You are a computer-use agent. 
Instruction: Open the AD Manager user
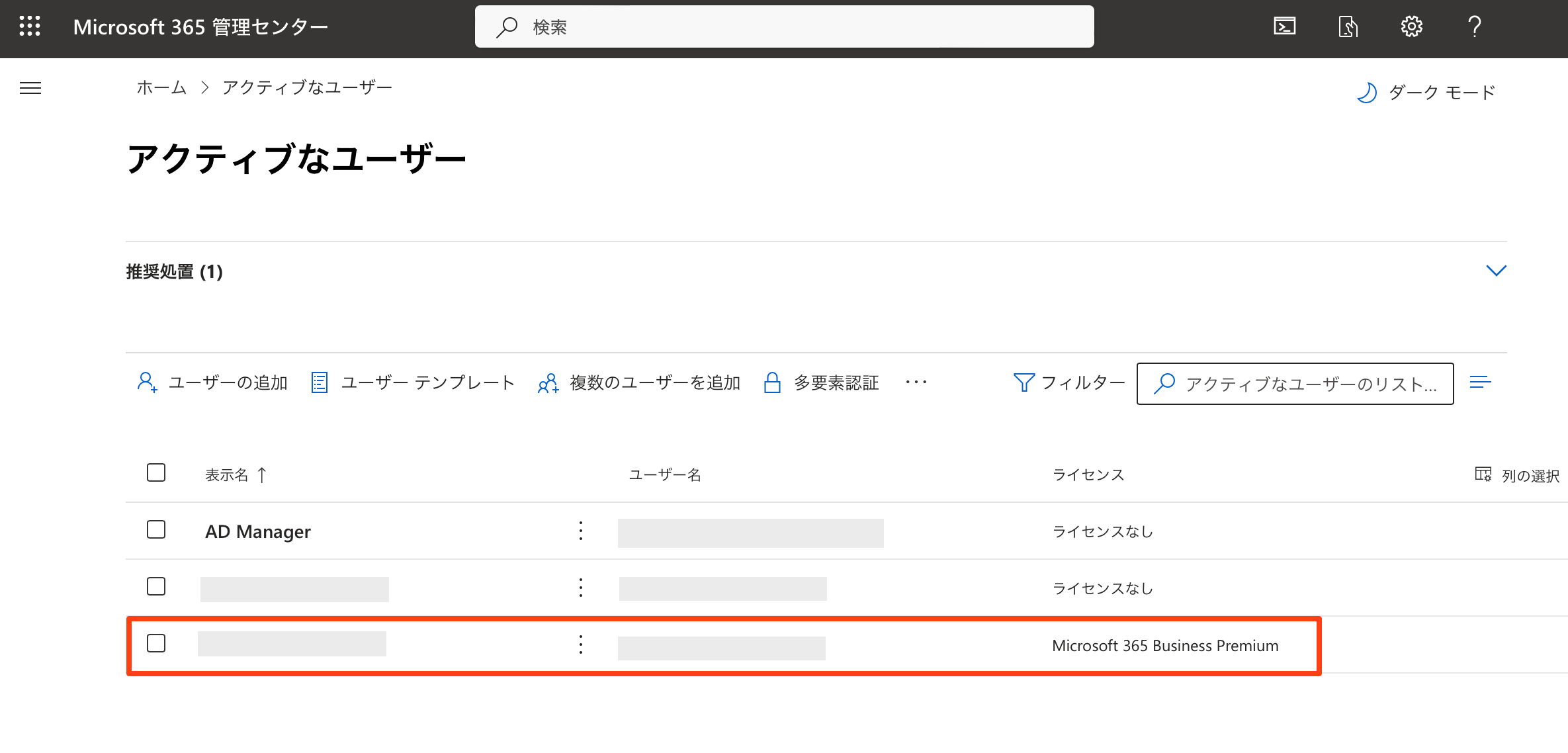(x=258, y=531)
